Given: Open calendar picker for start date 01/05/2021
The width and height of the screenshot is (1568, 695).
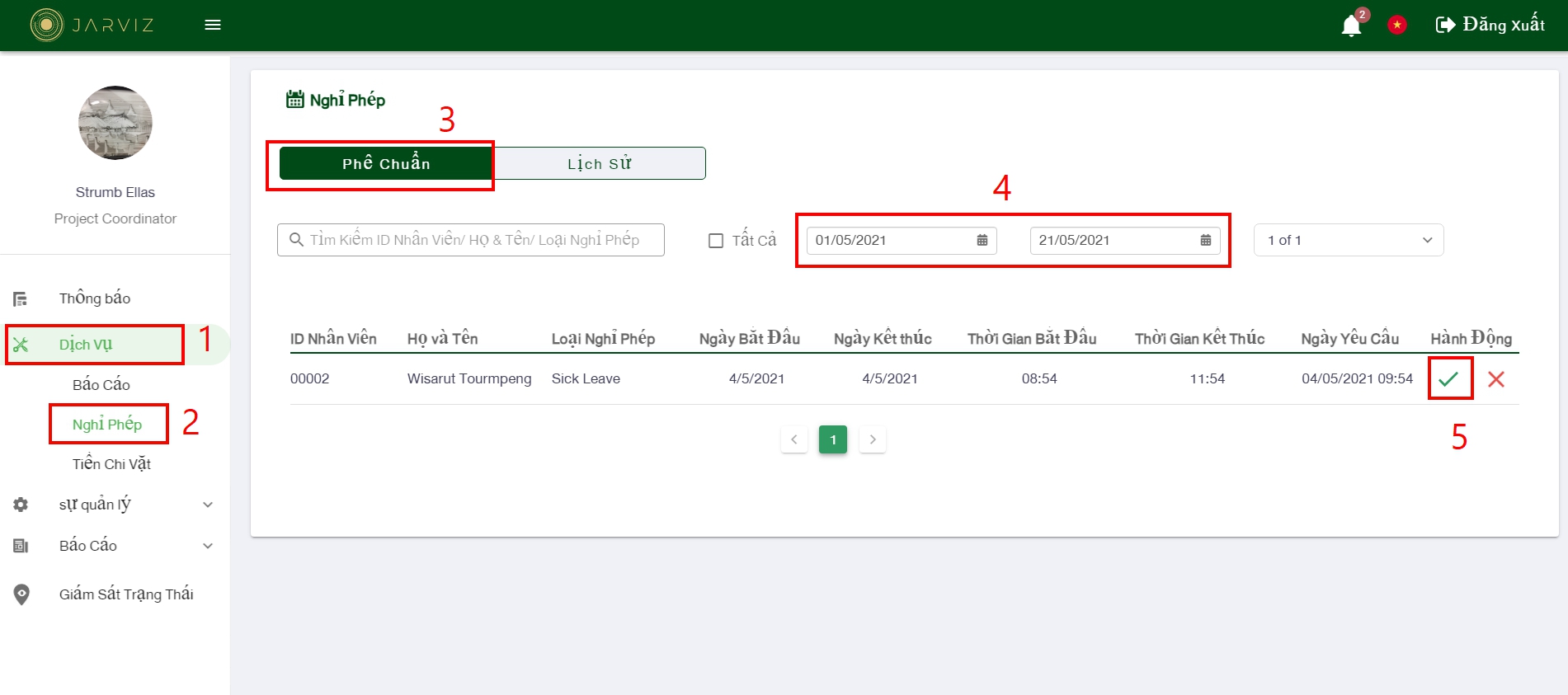Looking at the screenshot, I should point(982,241).
